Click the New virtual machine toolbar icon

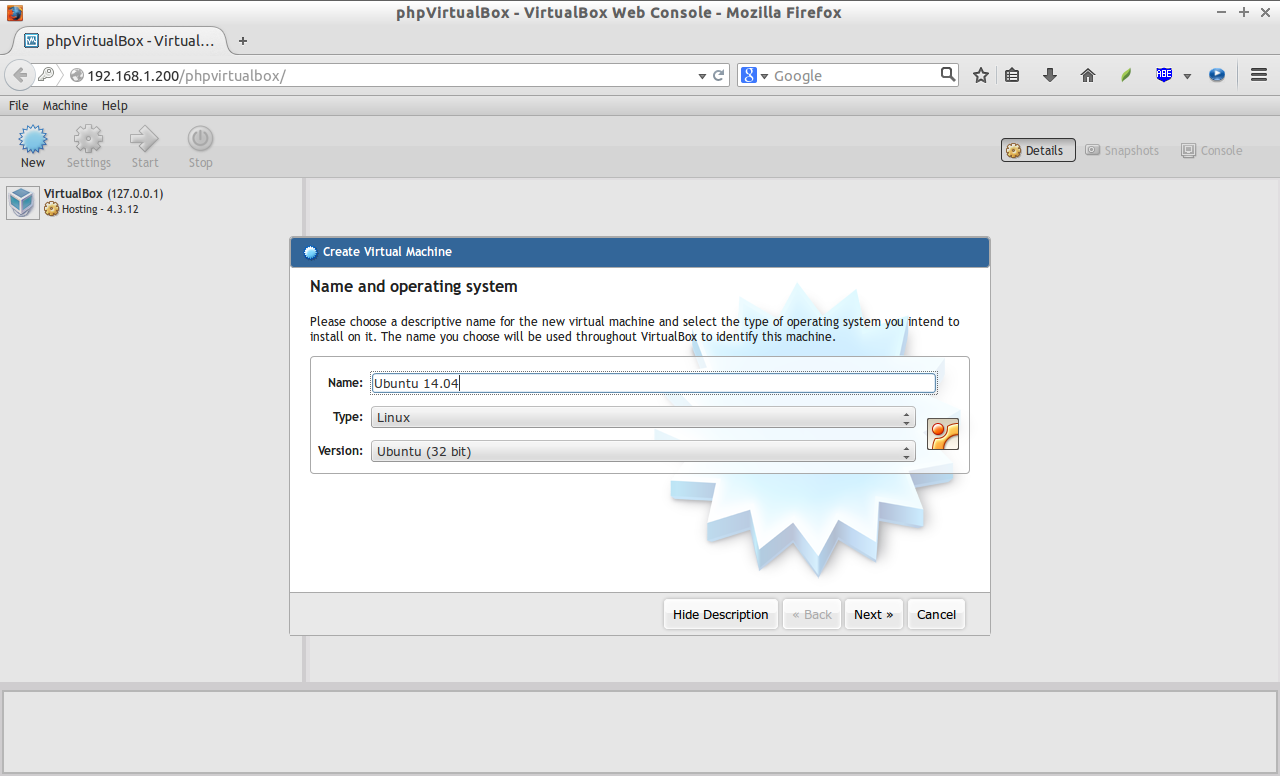click(33, 139)
